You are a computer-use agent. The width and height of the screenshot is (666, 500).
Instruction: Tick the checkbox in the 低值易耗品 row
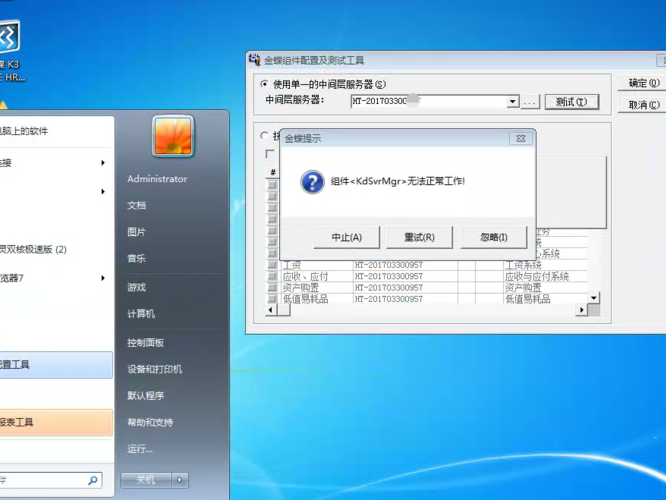pyautogui.click(x=272, y=299)
